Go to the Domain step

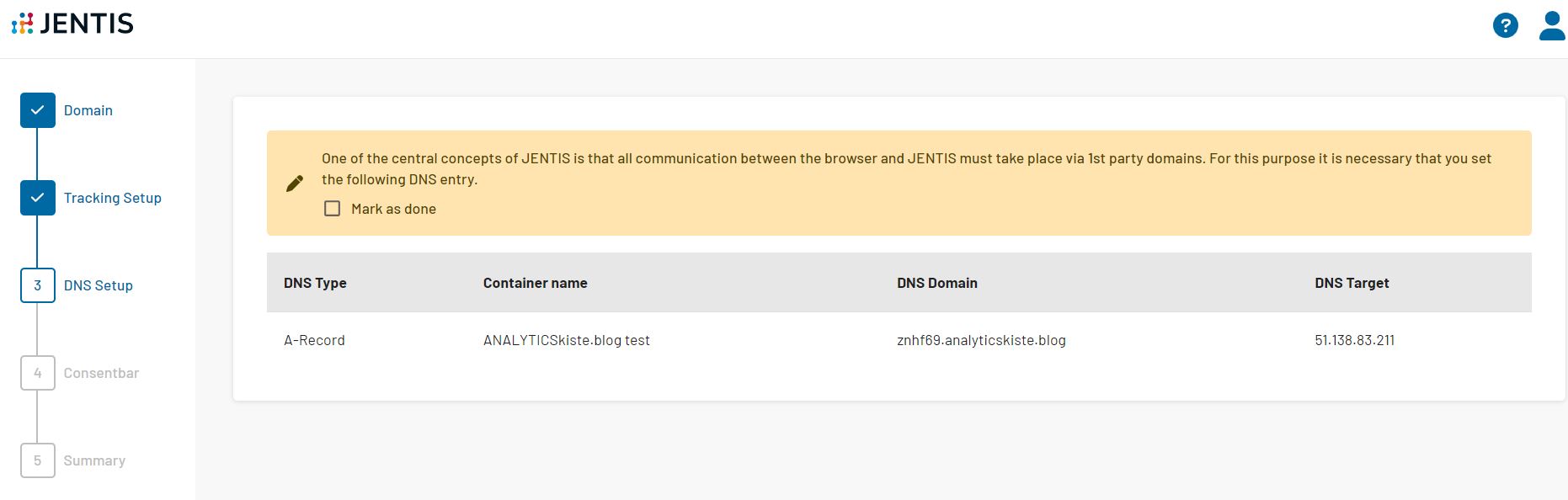(x=88, y=110)
